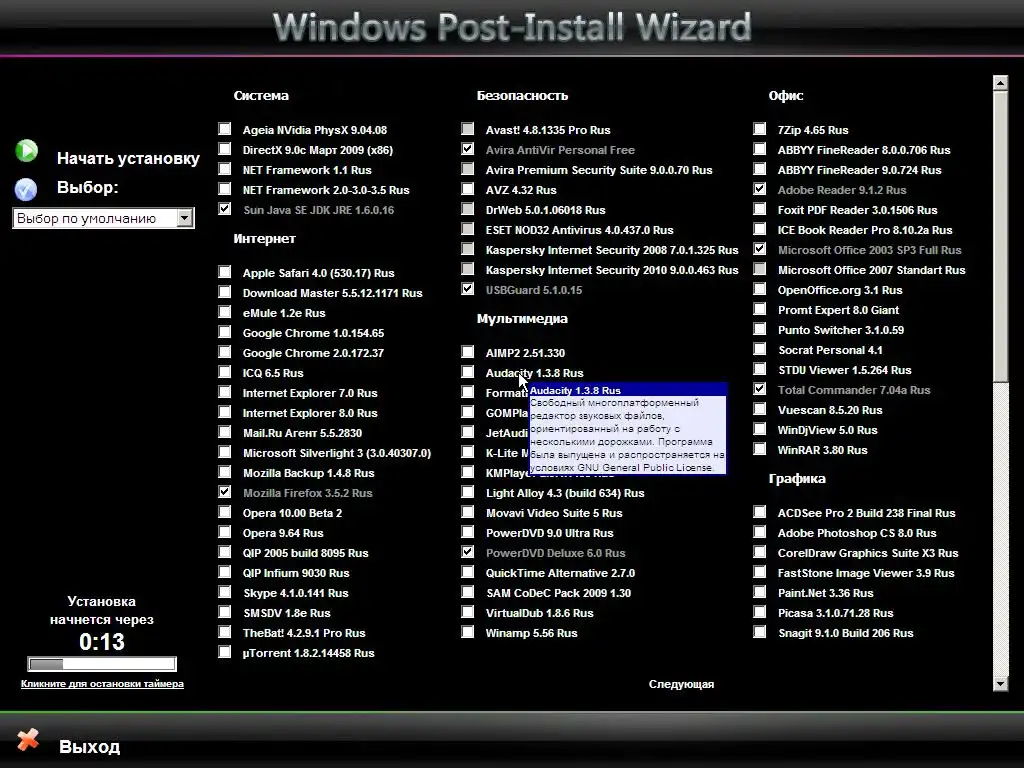Screen dimensions: 1024x768
Task: Click 'Punto Switcher 3.1.0.59' label
Action: [x=840, y=330]
